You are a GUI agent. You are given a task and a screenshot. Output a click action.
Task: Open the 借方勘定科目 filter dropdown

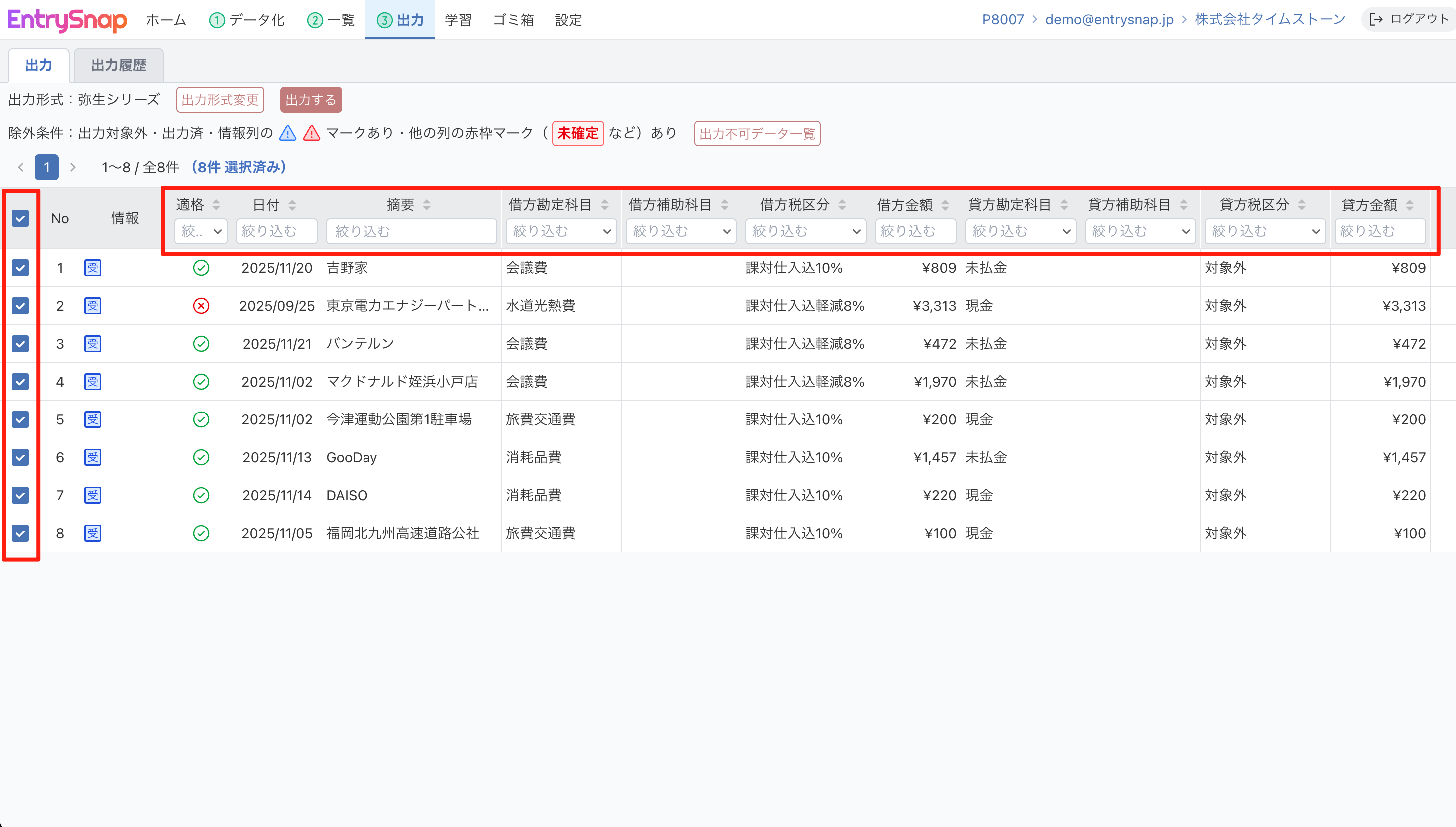coord(561,231)
